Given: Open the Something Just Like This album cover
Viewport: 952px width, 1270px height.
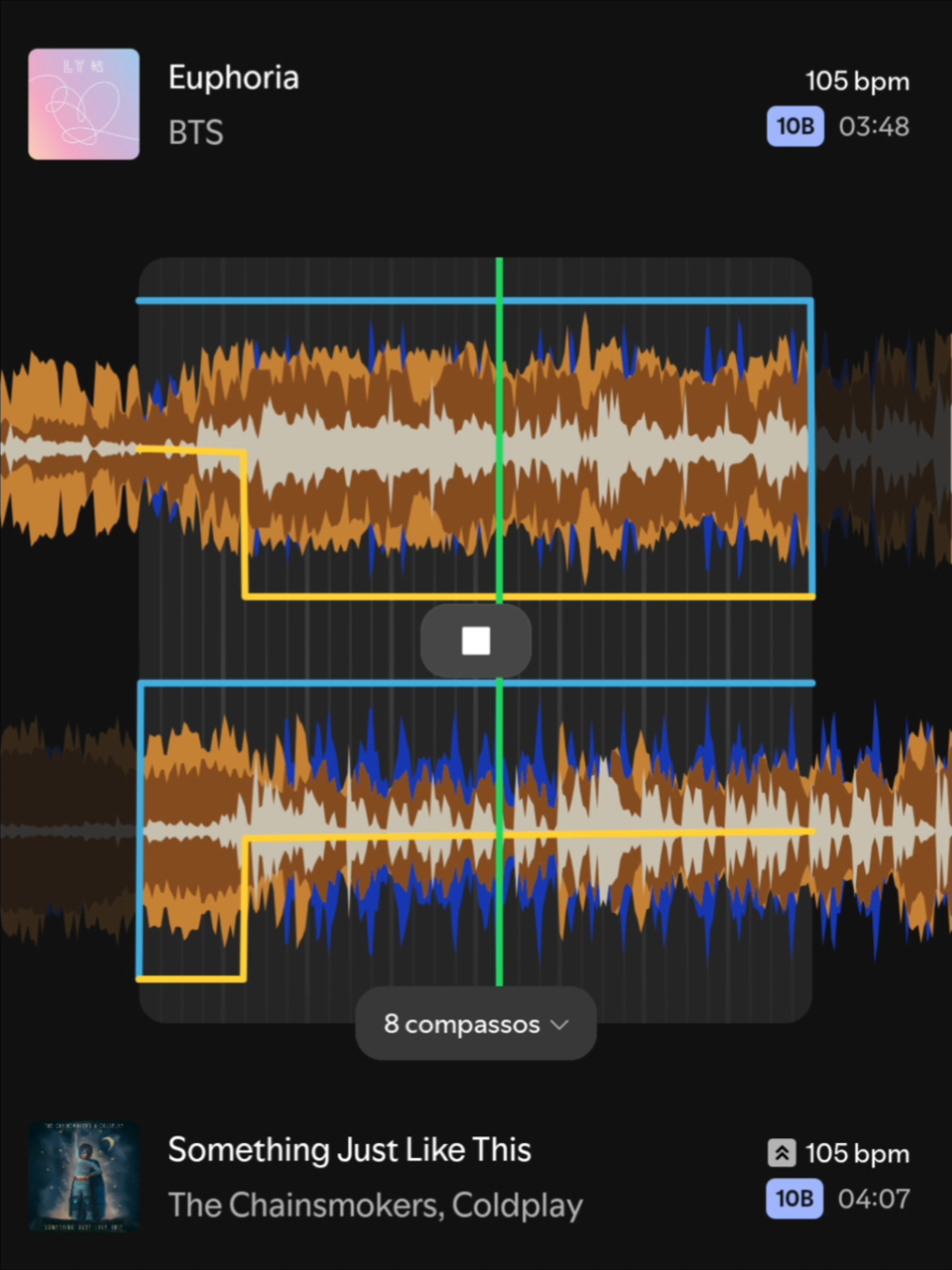Looking at the screenshot, I should coord(84,1176).
